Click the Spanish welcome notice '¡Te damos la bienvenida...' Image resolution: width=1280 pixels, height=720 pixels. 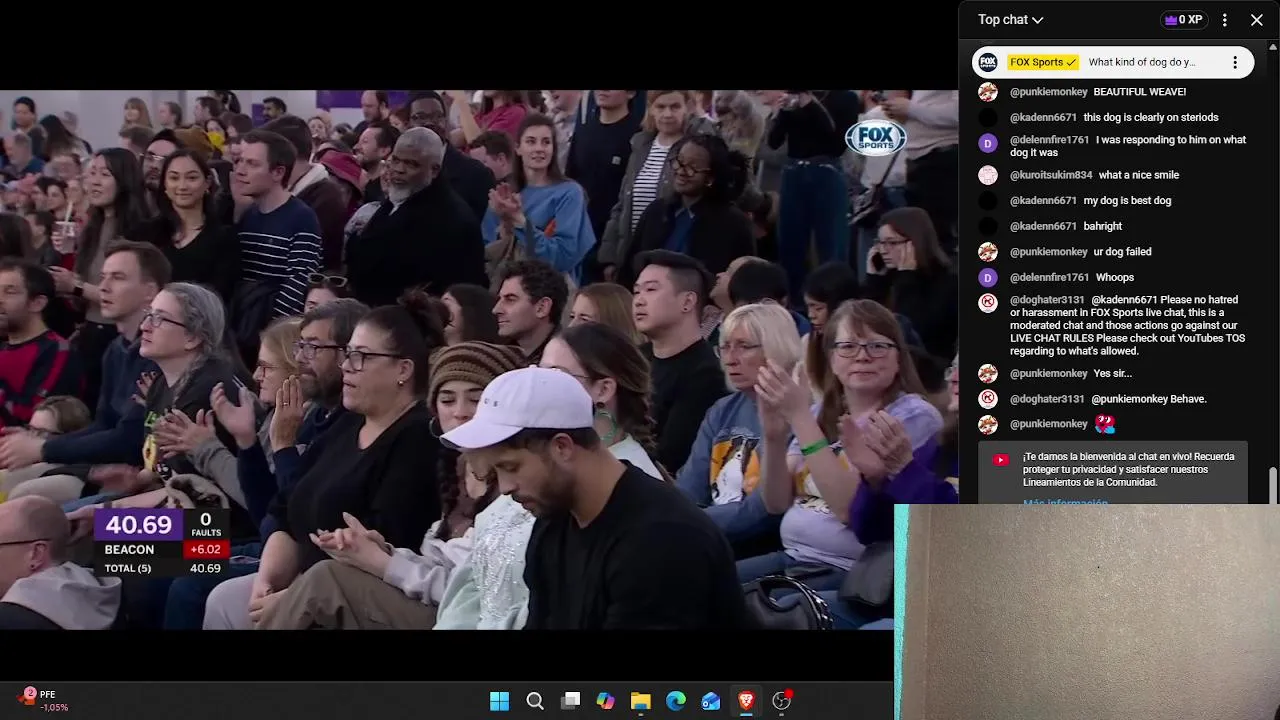tap(1128, 469)
